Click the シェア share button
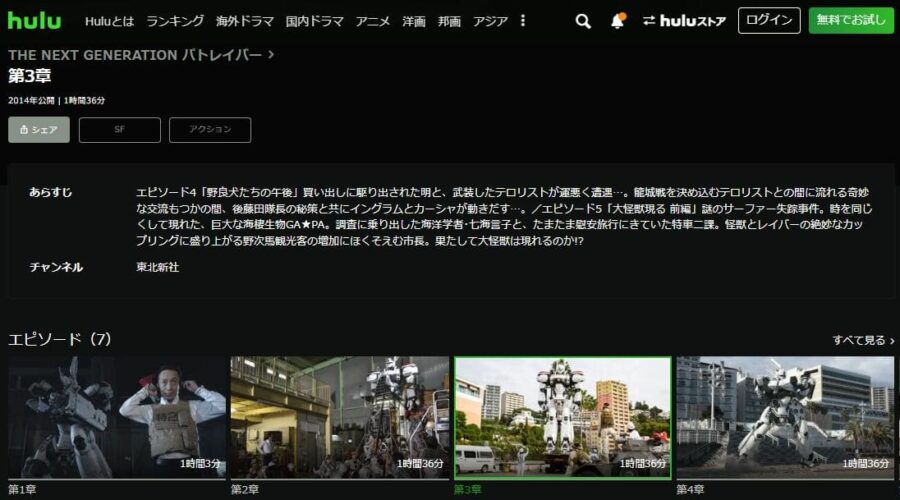The image size is (900, 500). (39, 130)
